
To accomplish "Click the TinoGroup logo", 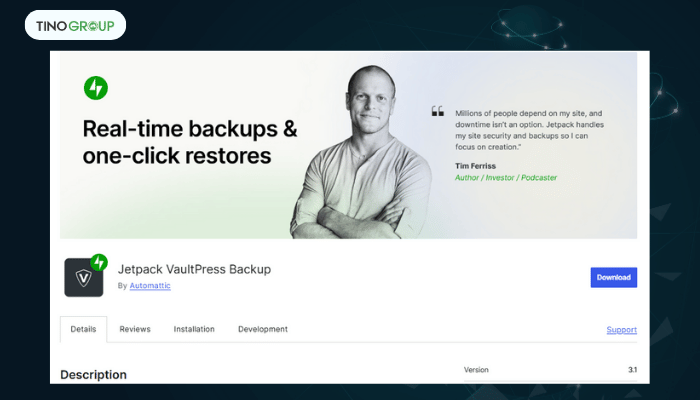I will (x=75, y=25).
